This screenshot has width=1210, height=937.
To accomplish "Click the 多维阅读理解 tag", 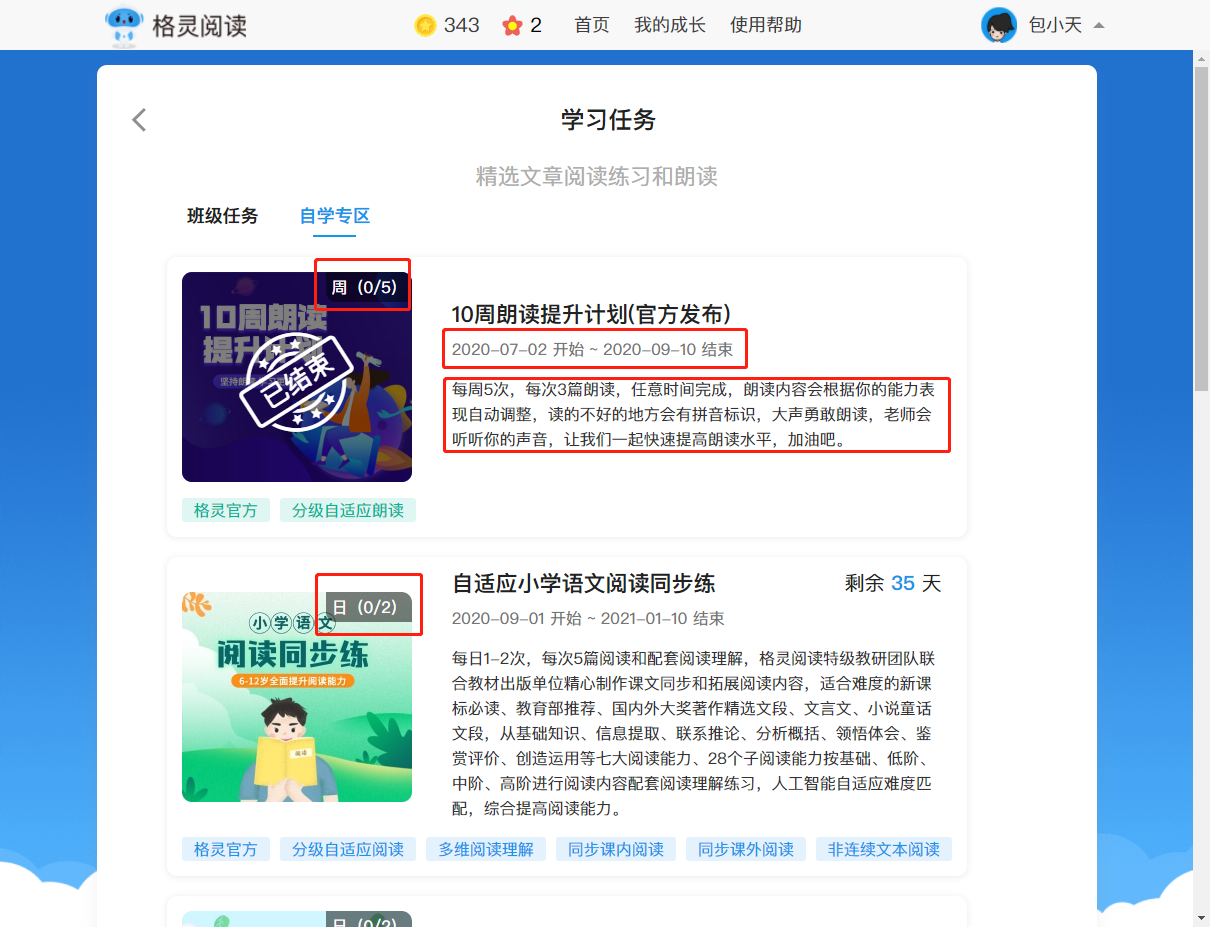I will 486,849.
